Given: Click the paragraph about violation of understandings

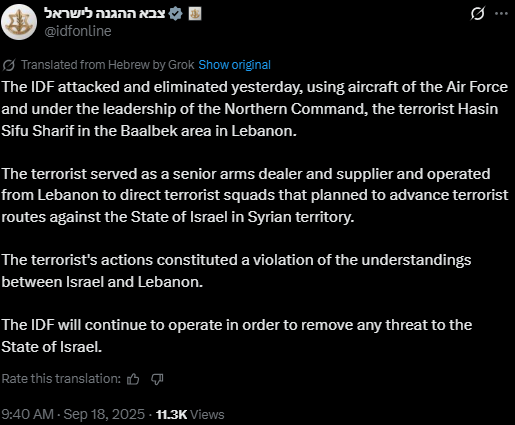Looking at the screenshot, I should 236,271.
